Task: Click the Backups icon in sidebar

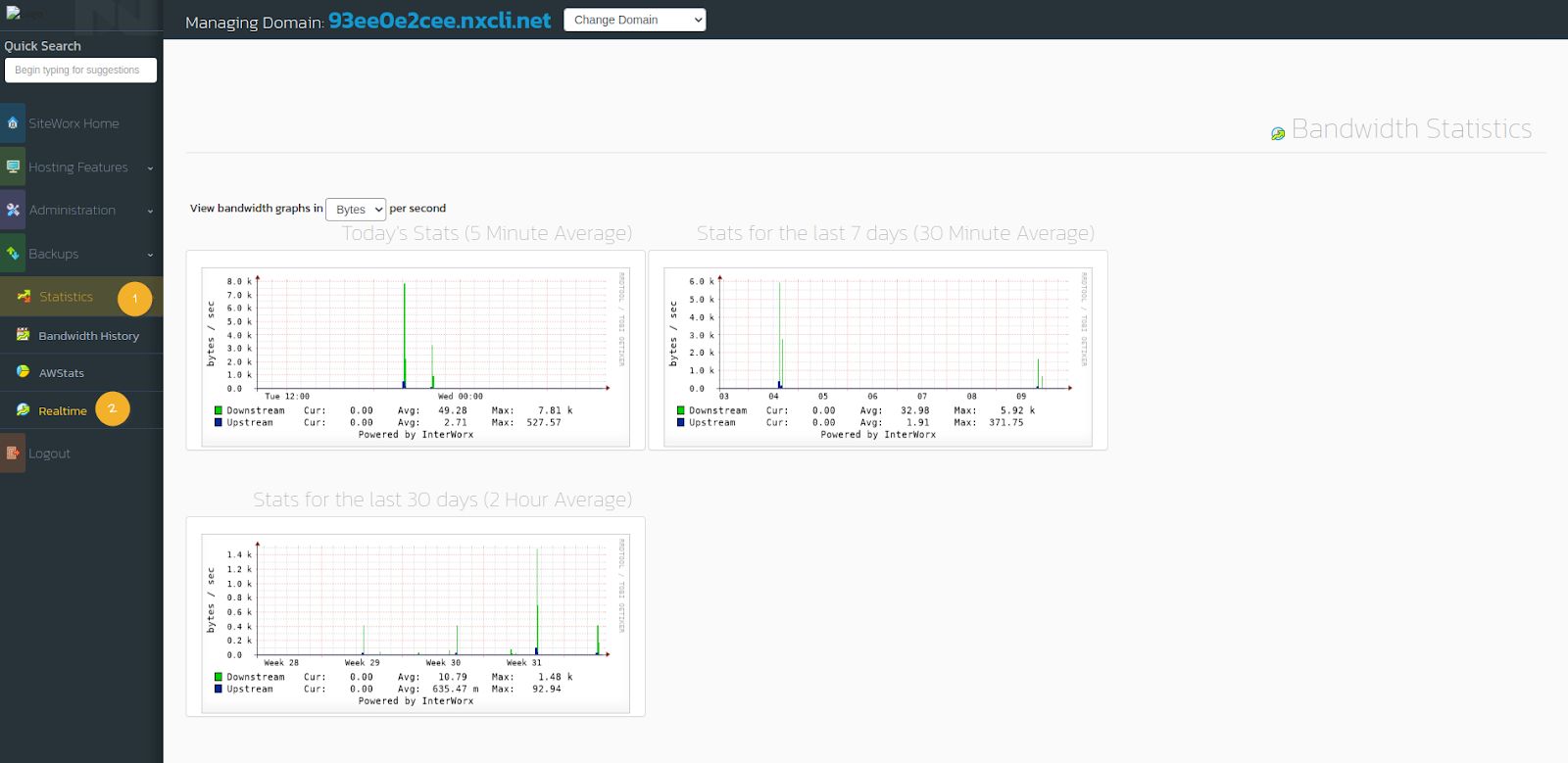Action: [13, 253]
